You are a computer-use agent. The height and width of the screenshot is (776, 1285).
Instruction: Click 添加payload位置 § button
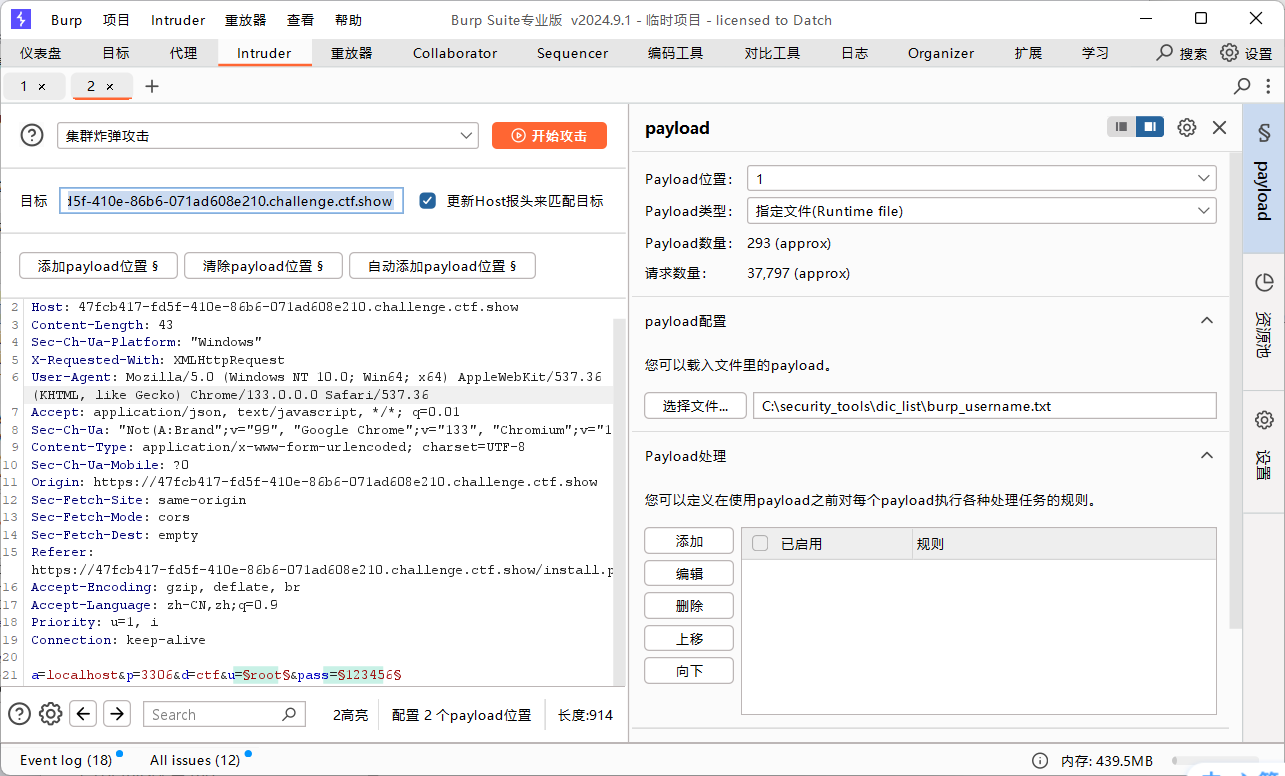(98, 266)
